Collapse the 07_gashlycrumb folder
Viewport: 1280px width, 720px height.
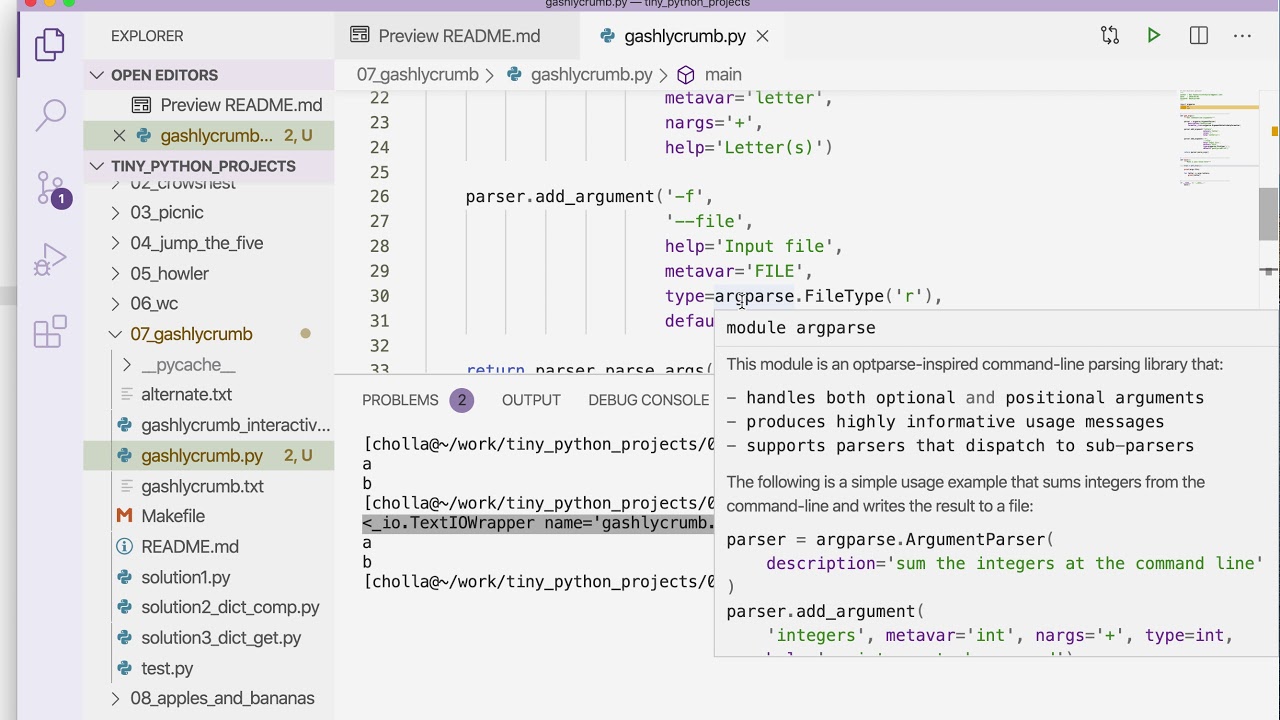point(116,334)
